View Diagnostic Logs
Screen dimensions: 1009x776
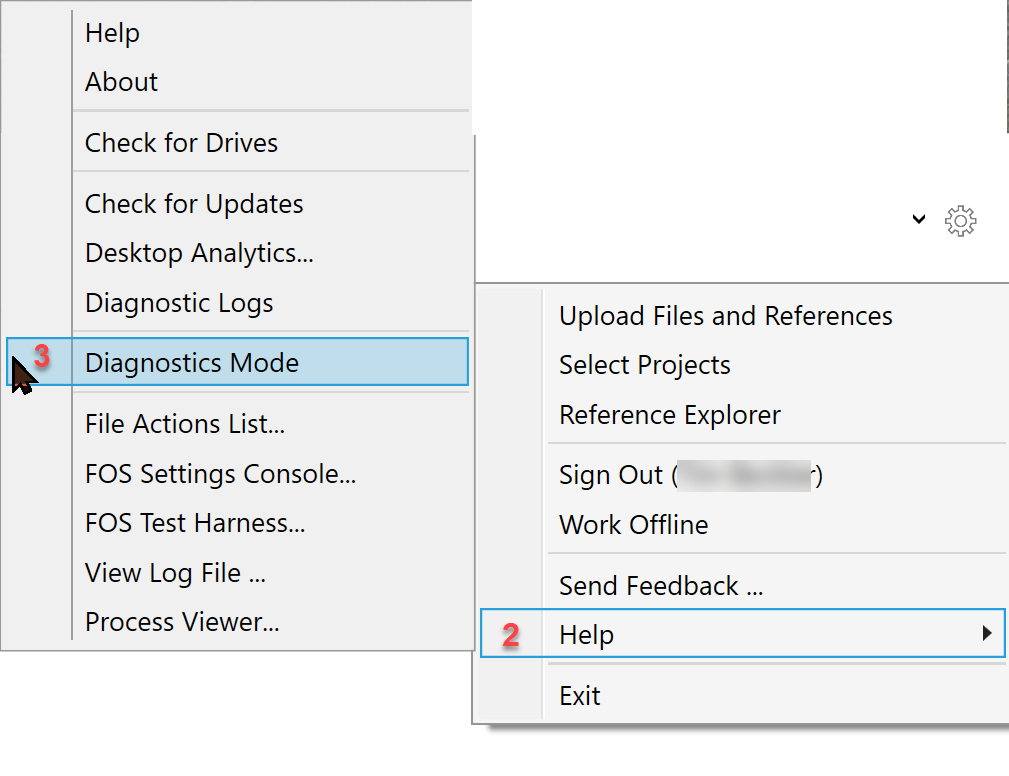[178, 303]
